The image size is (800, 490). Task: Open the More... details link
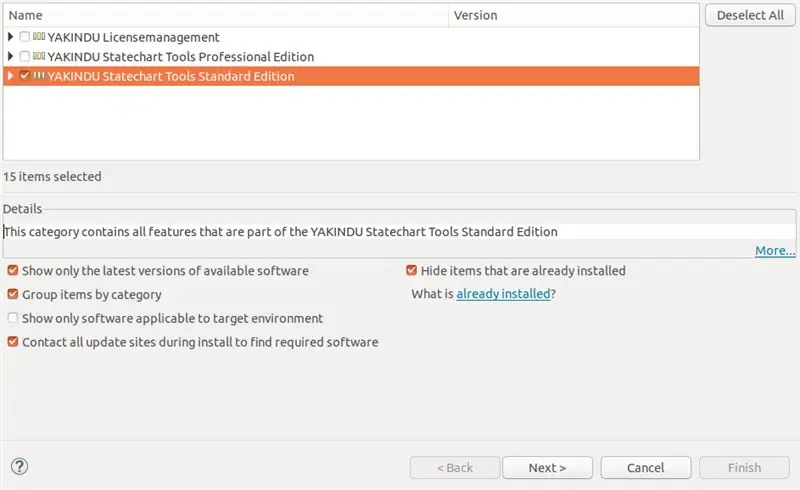pyautogui.click(x=775, y=251)
